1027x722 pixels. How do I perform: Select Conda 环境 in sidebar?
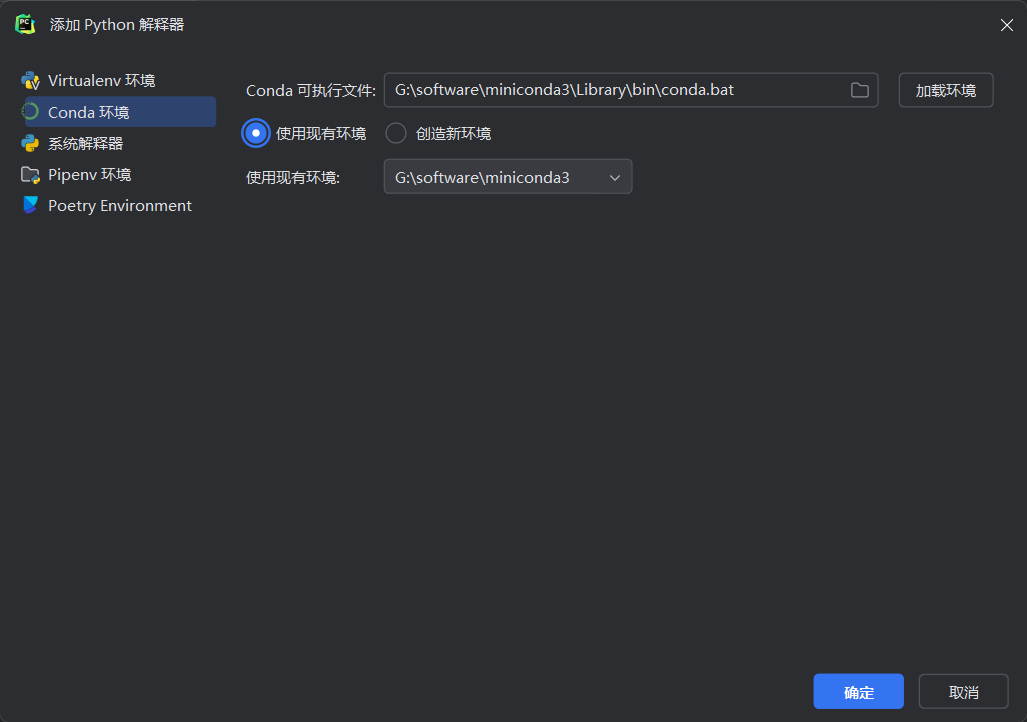[119, 112]
